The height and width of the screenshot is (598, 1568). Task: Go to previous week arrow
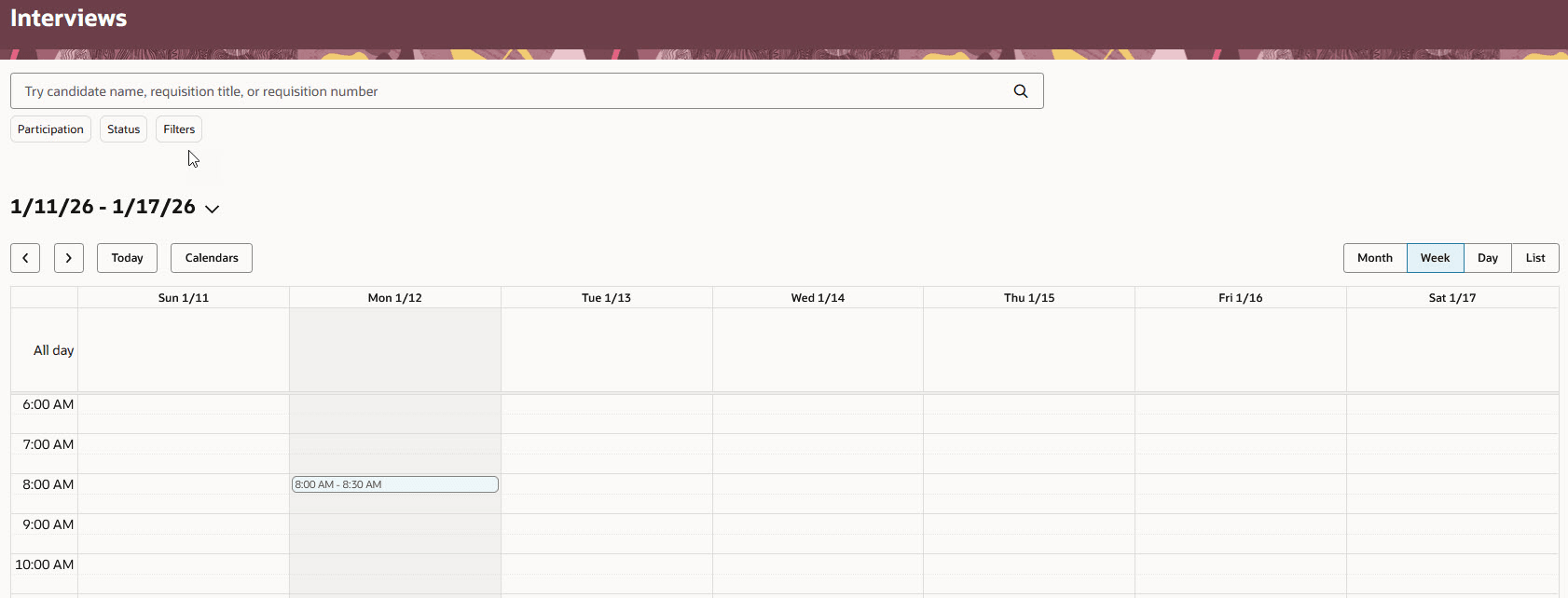(x=25, y=258)
